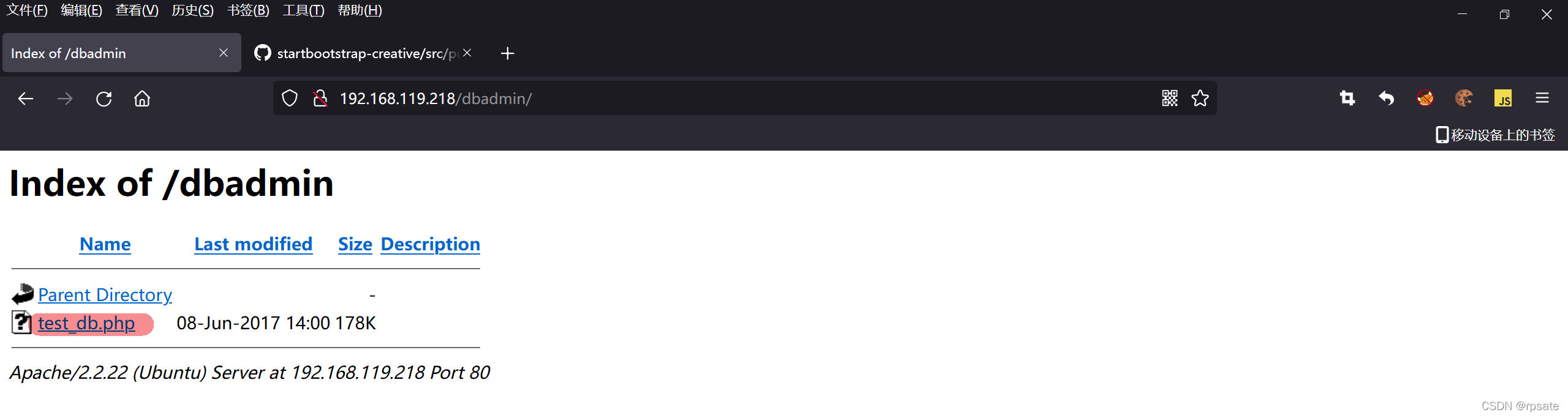
Task: Go to Parent Directory link
Action: [105, 295]
